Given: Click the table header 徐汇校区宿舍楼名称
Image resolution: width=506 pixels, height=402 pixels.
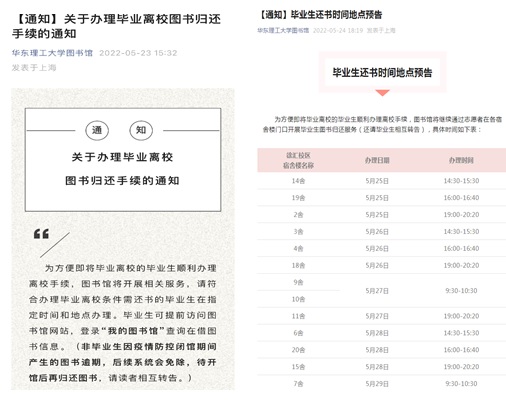Looking at the screenshot, I should point(298,160).
